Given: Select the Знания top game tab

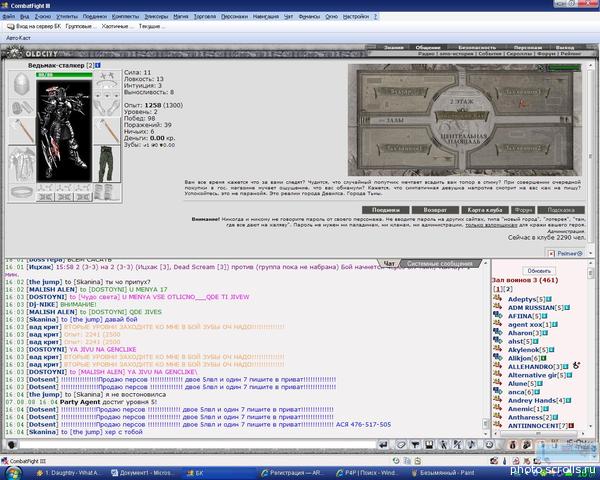Looking at the screenshot, I should coord(394,48).
